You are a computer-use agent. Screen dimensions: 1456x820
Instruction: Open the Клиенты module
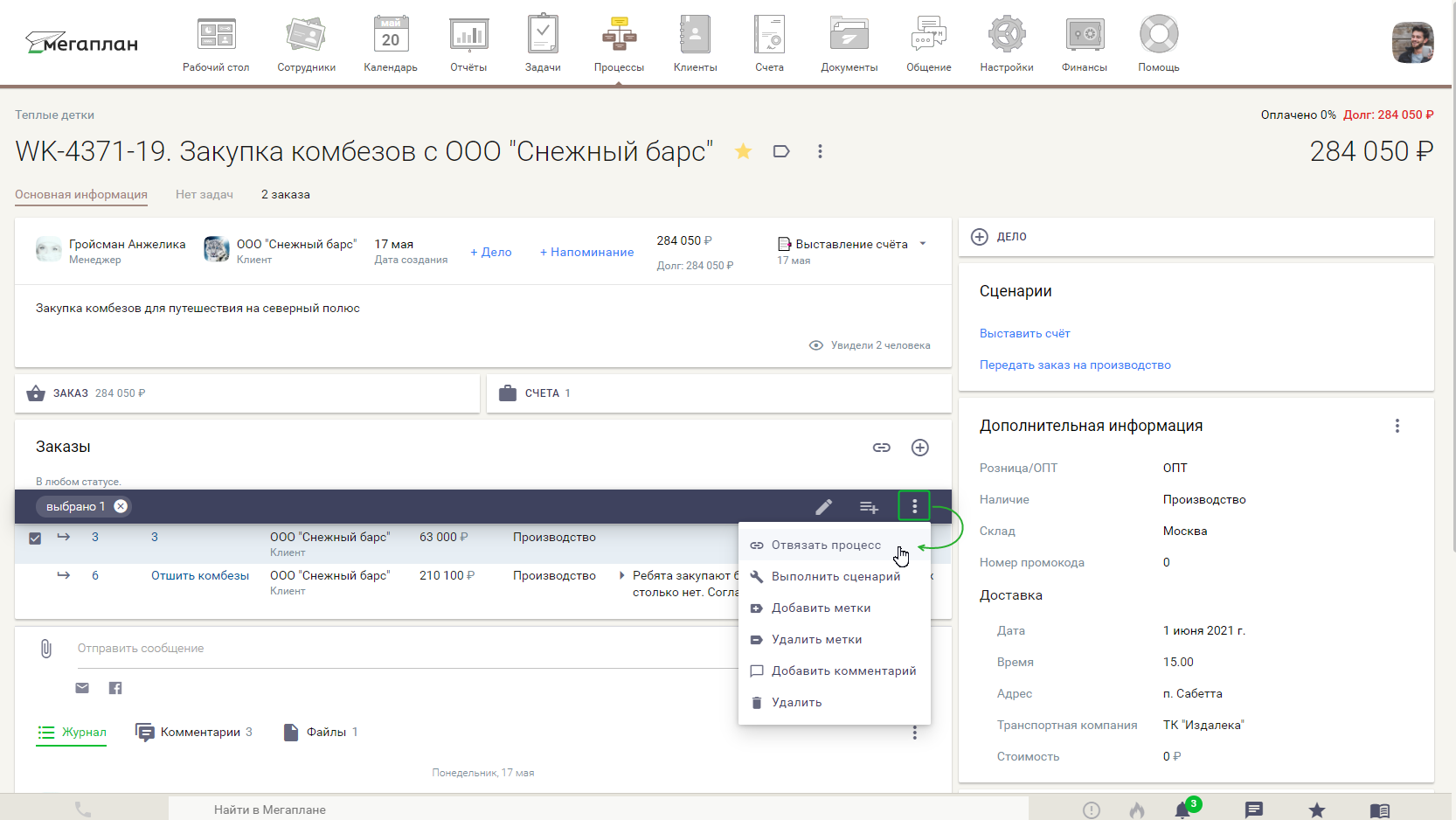tap(695, 44)
